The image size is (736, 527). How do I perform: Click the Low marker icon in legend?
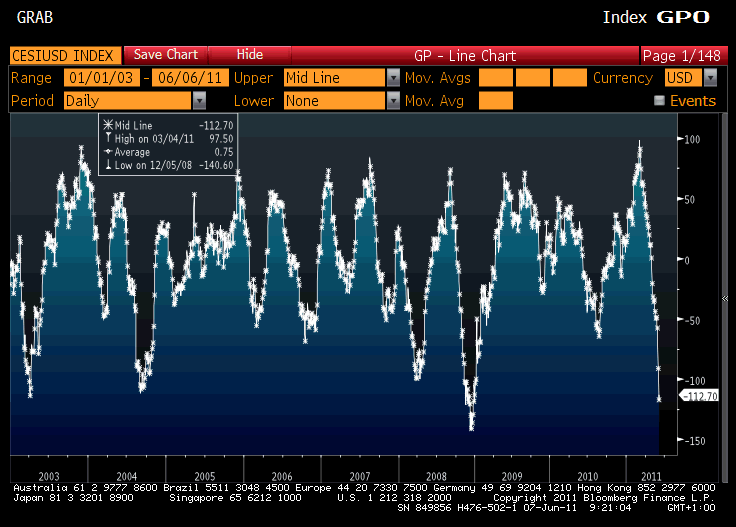click(106, 165)
